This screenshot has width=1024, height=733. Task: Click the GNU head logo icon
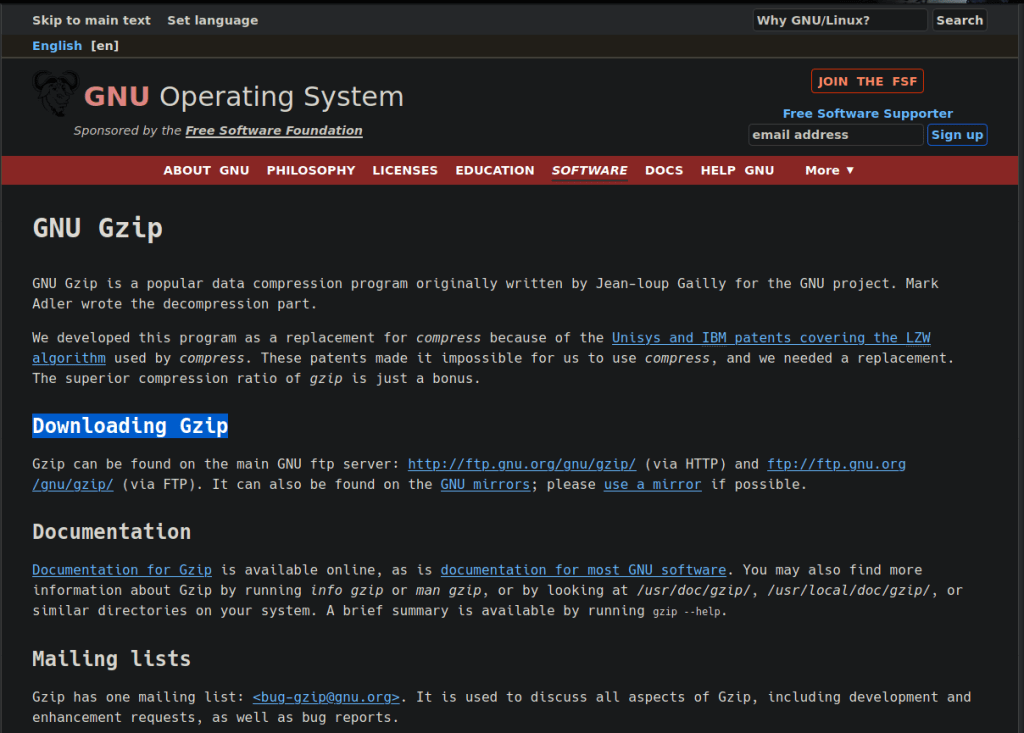coord(53,95)
